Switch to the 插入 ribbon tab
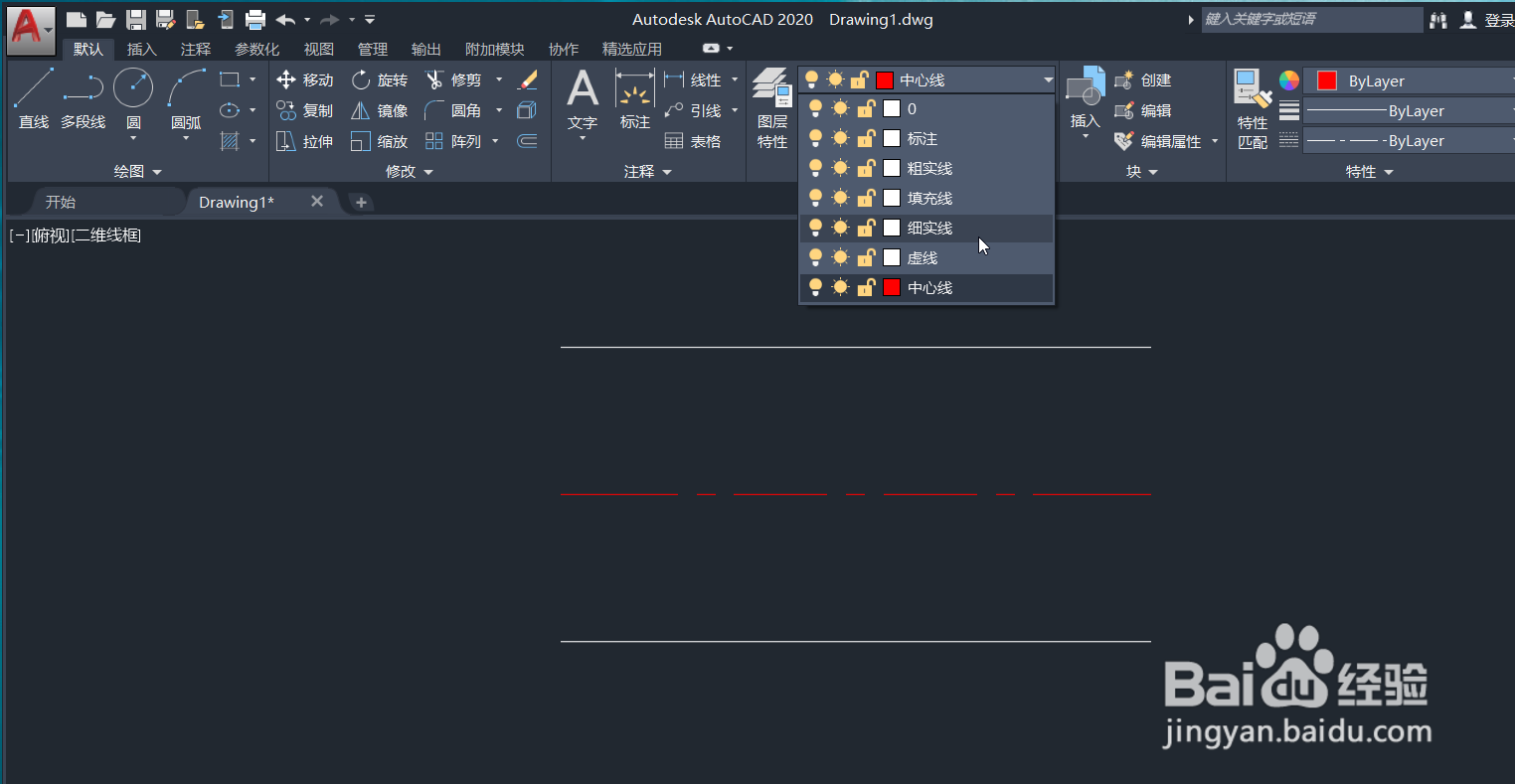1515x784 pixels. (x=142, y=49)
